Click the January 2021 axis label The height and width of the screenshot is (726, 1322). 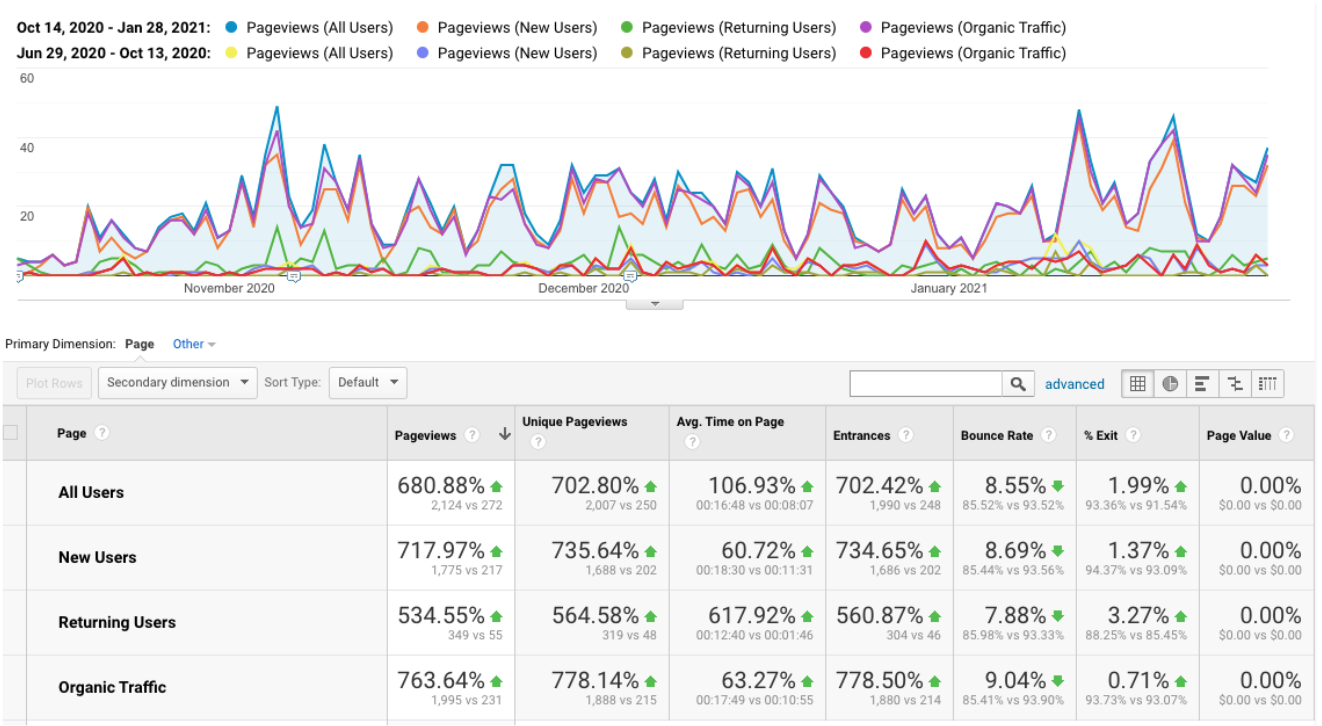[x=948, y=288]
